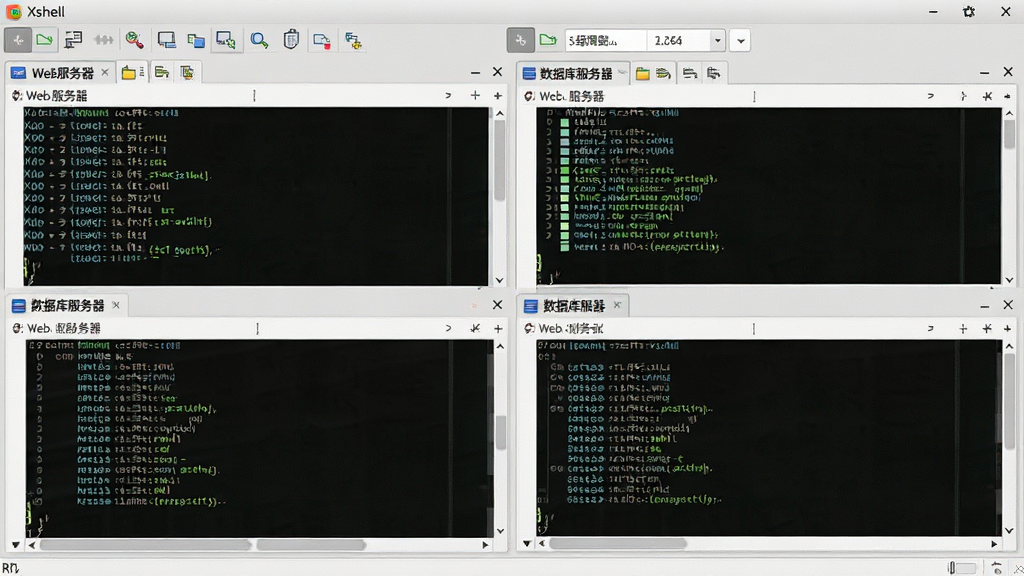Click the blue overlapping windows copy icon

pyautogui.click(x=195, y=41)
